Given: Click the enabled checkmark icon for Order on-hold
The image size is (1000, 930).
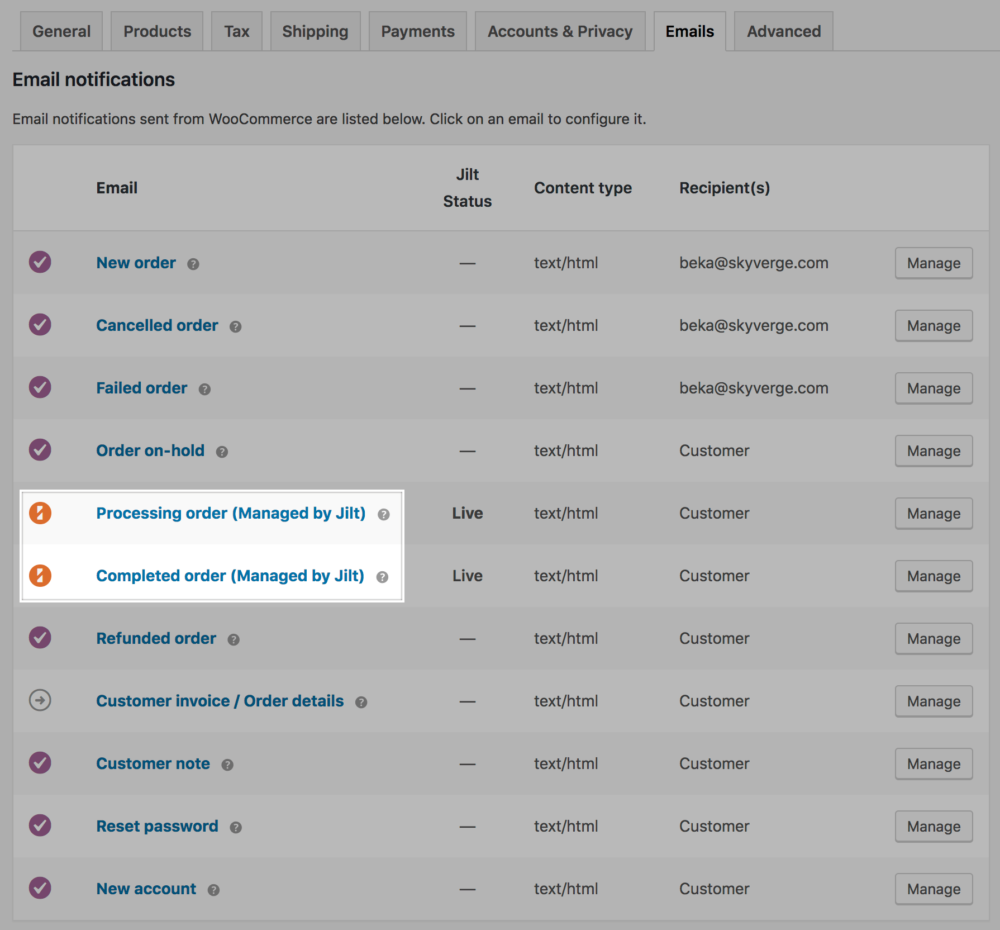Looking at the screenshot, I should [40, 450].
